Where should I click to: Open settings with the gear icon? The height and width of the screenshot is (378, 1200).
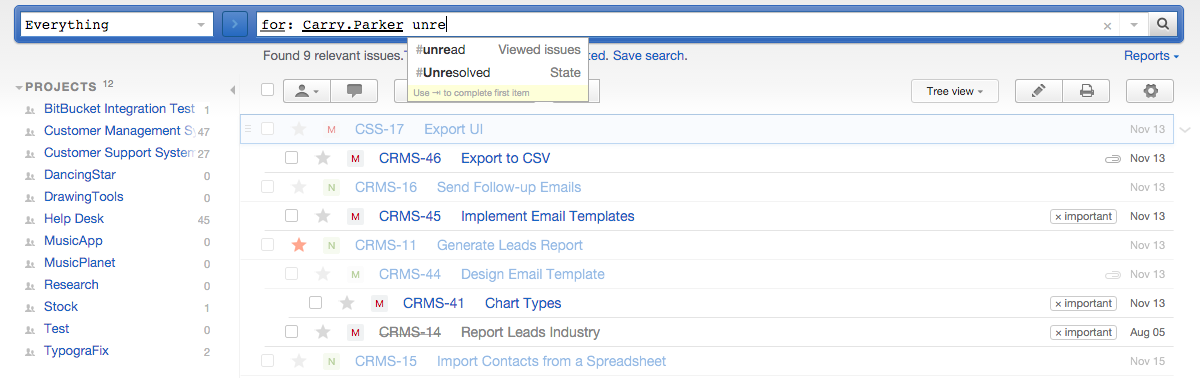1150,91
